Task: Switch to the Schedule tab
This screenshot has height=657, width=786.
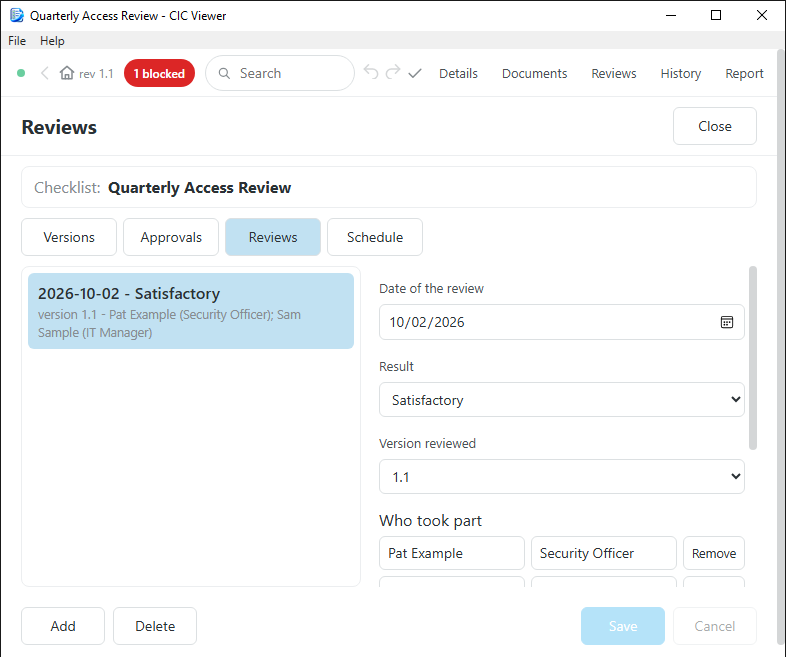Action: tap(374, 237)
